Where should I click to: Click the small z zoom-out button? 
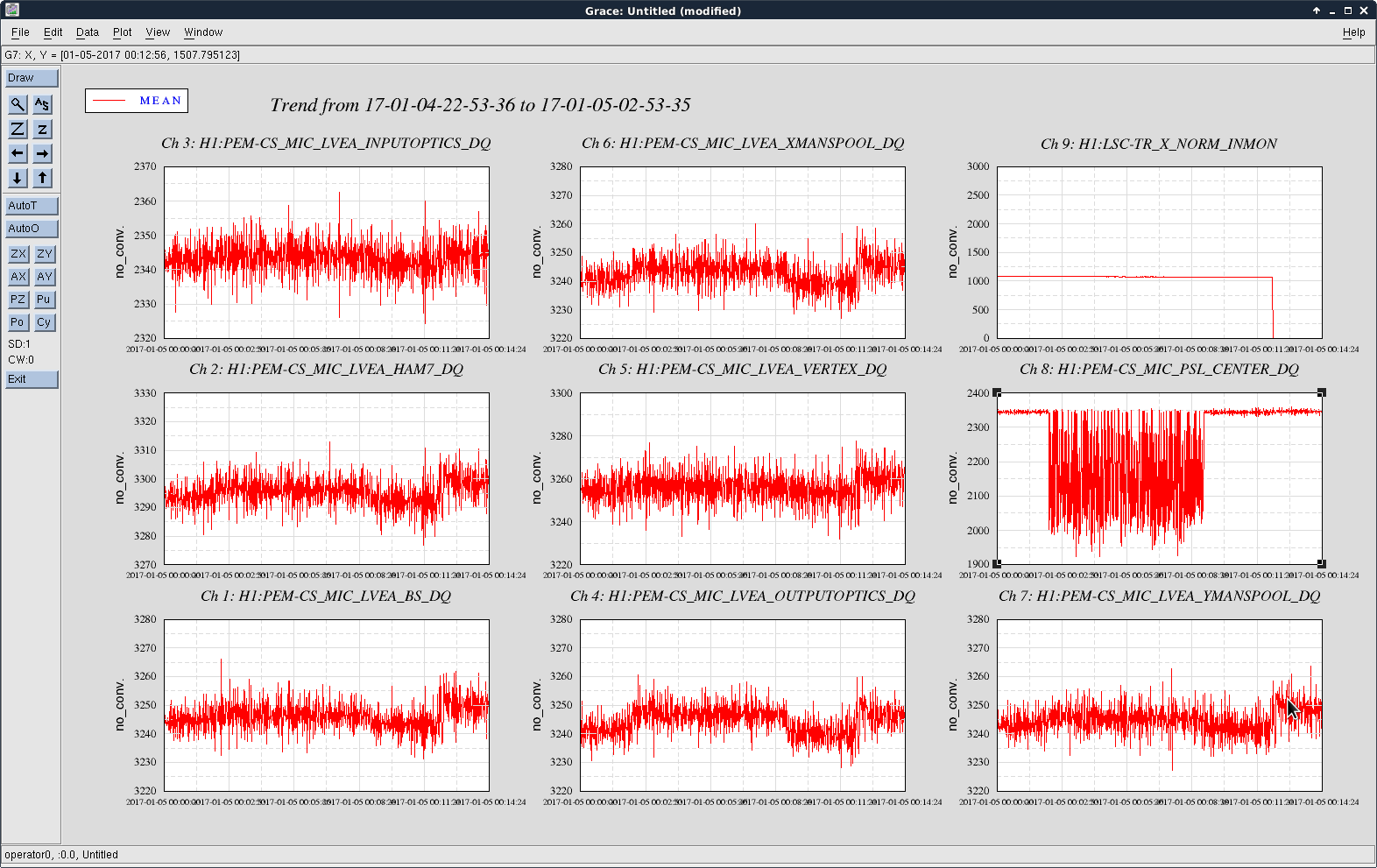42,129
